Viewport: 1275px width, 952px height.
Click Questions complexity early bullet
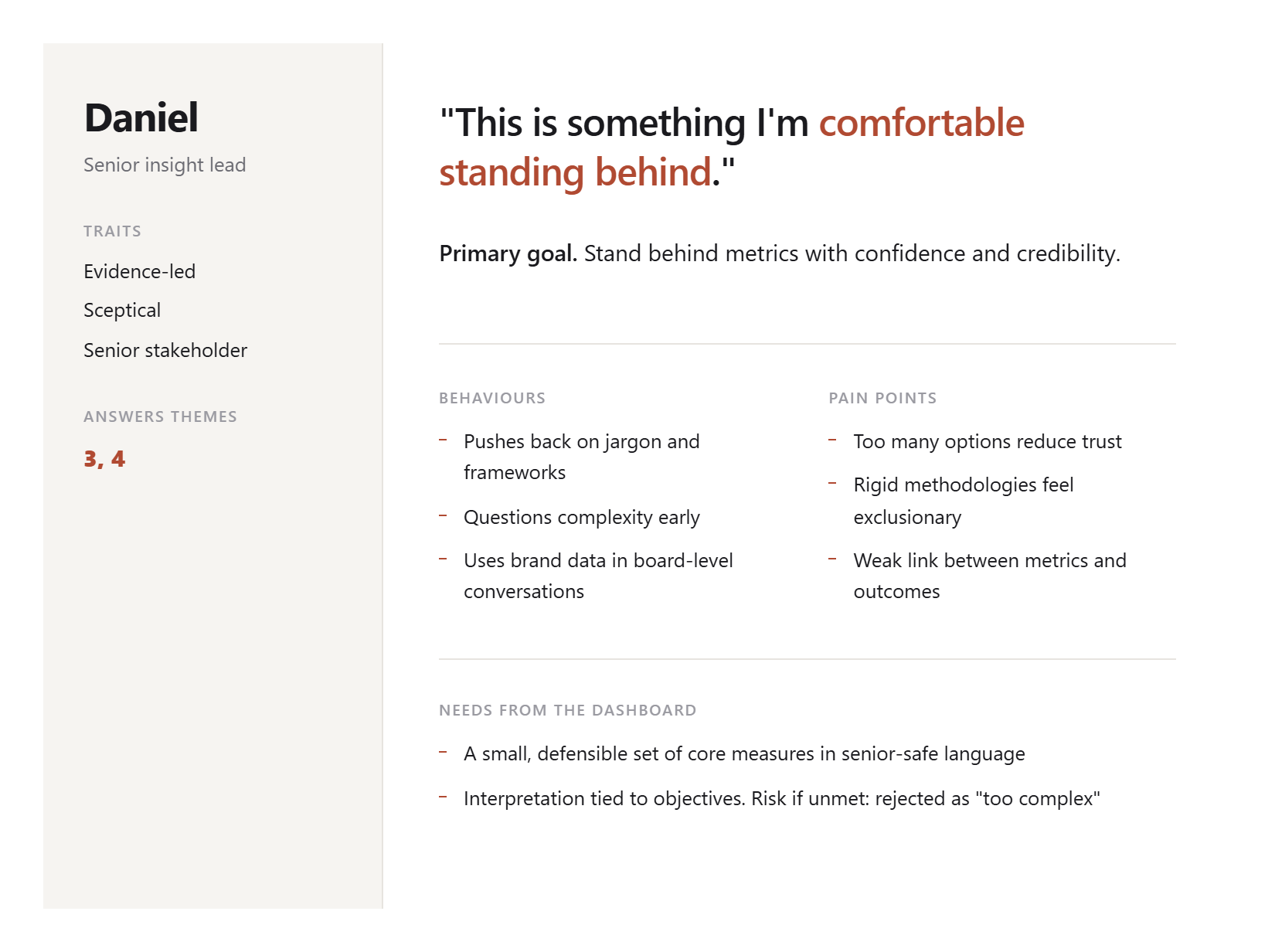pos(582,518)
